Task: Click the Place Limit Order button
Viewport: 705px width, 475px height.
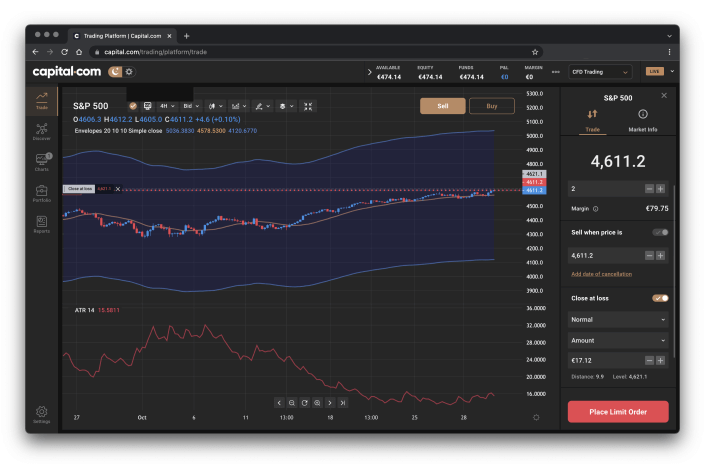Action: point(618,412)
